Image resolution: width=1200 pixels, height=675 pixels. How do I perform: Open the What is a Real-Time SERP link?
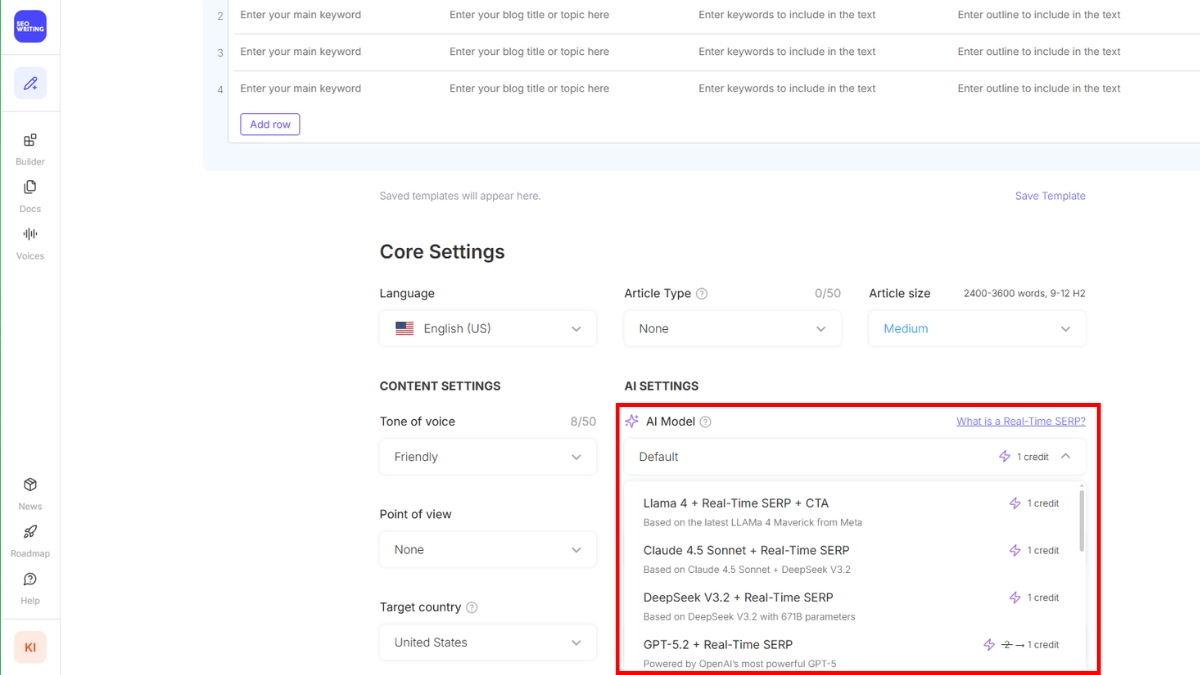[x=1020, y=421]
